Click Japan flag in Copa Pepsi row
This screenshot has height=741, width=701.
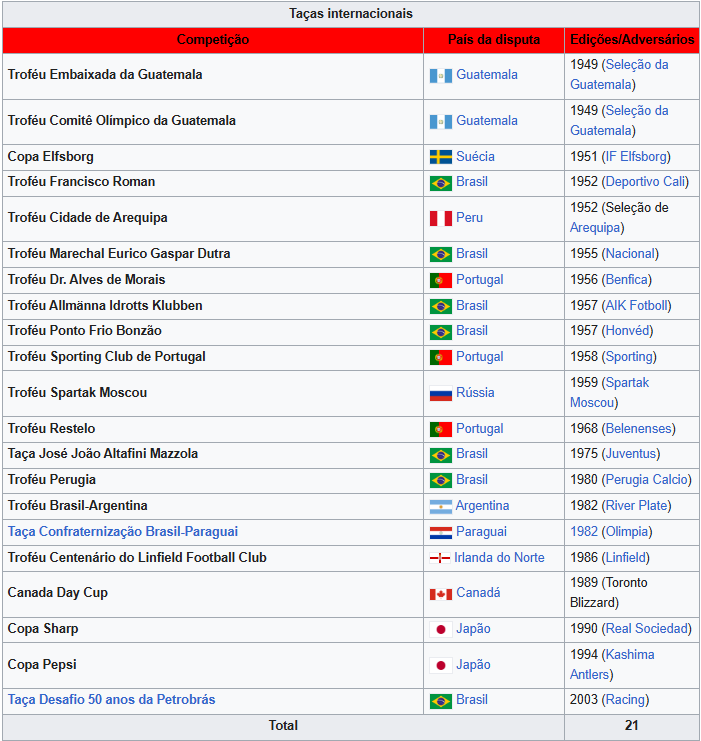(441, 665)
